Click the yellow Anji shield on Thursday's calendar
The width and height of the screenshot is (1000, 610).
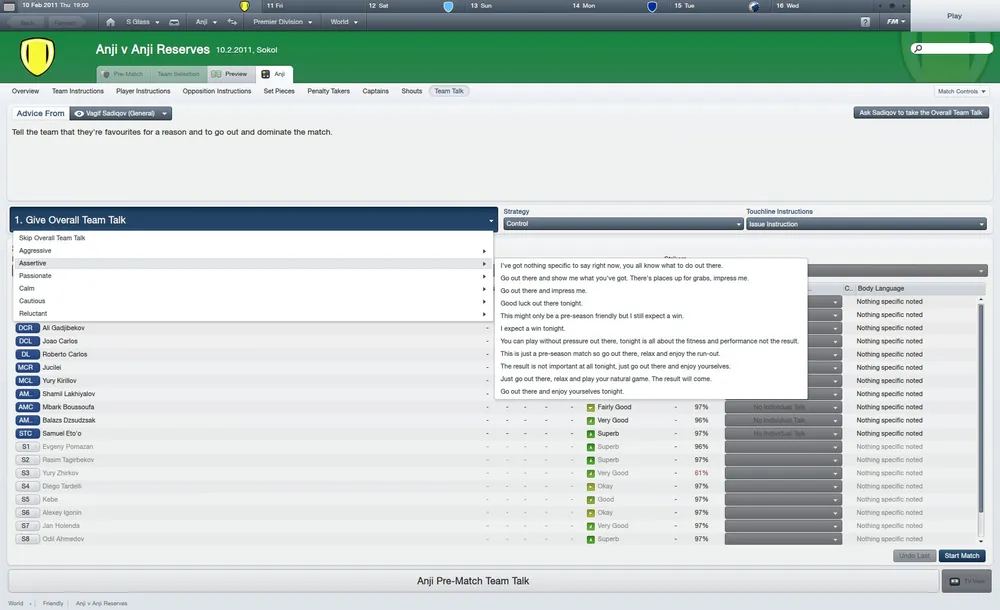click(244, 6)
